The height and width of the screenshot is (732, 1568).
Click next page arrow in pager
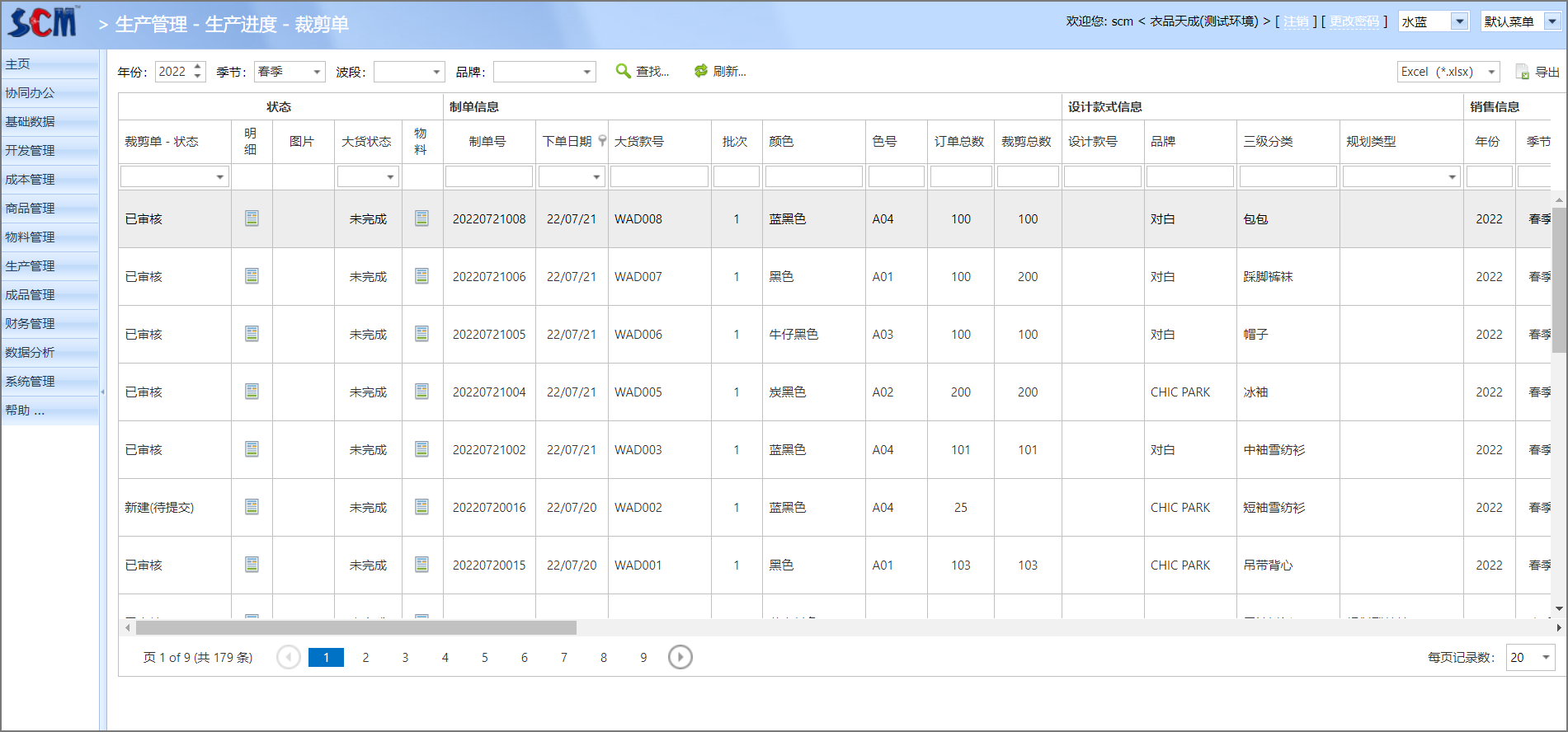pos(680,657)
